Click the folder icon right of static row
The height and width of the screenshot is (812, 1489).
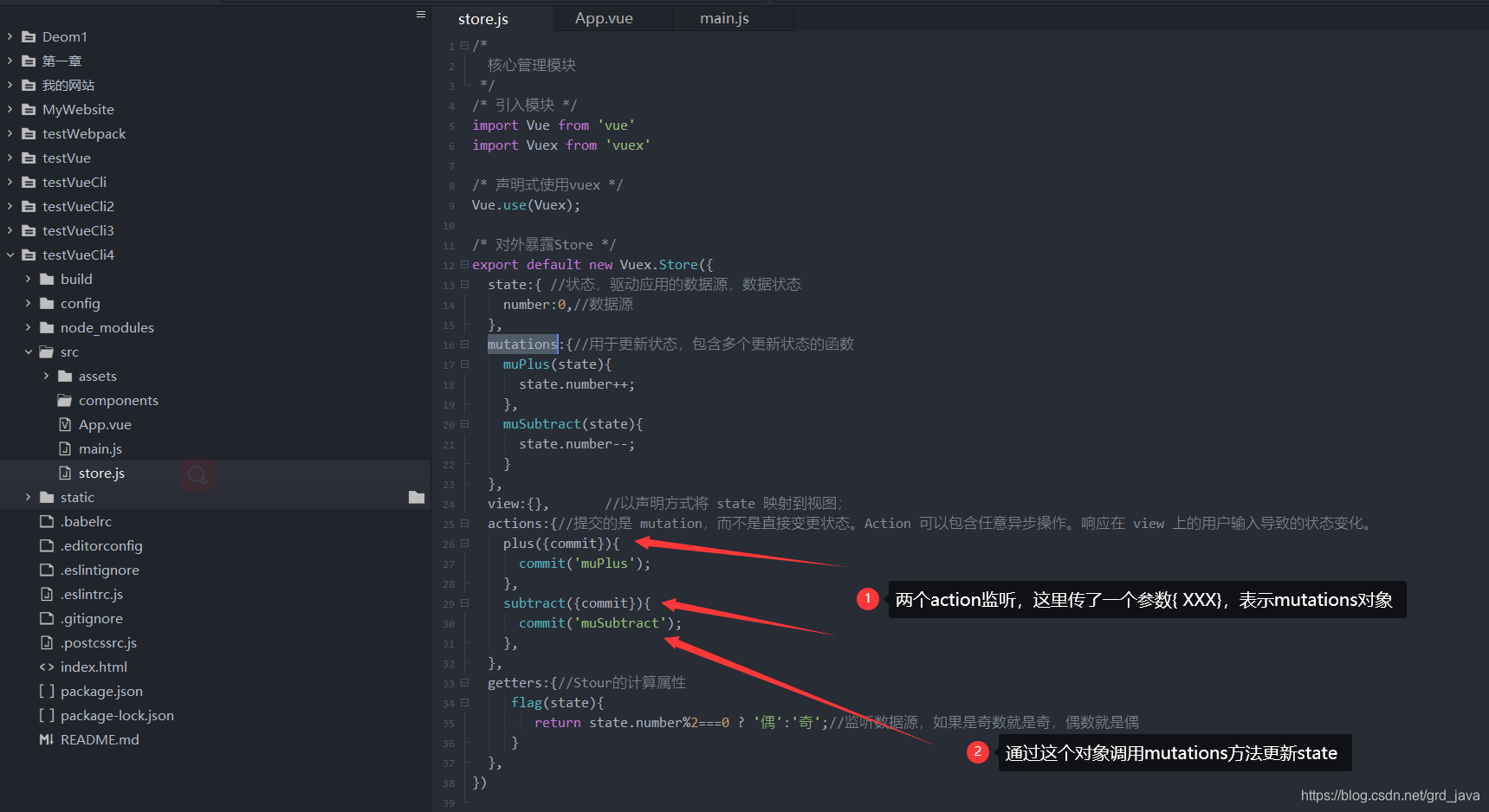pyautogui.click(x=417, y=497)
